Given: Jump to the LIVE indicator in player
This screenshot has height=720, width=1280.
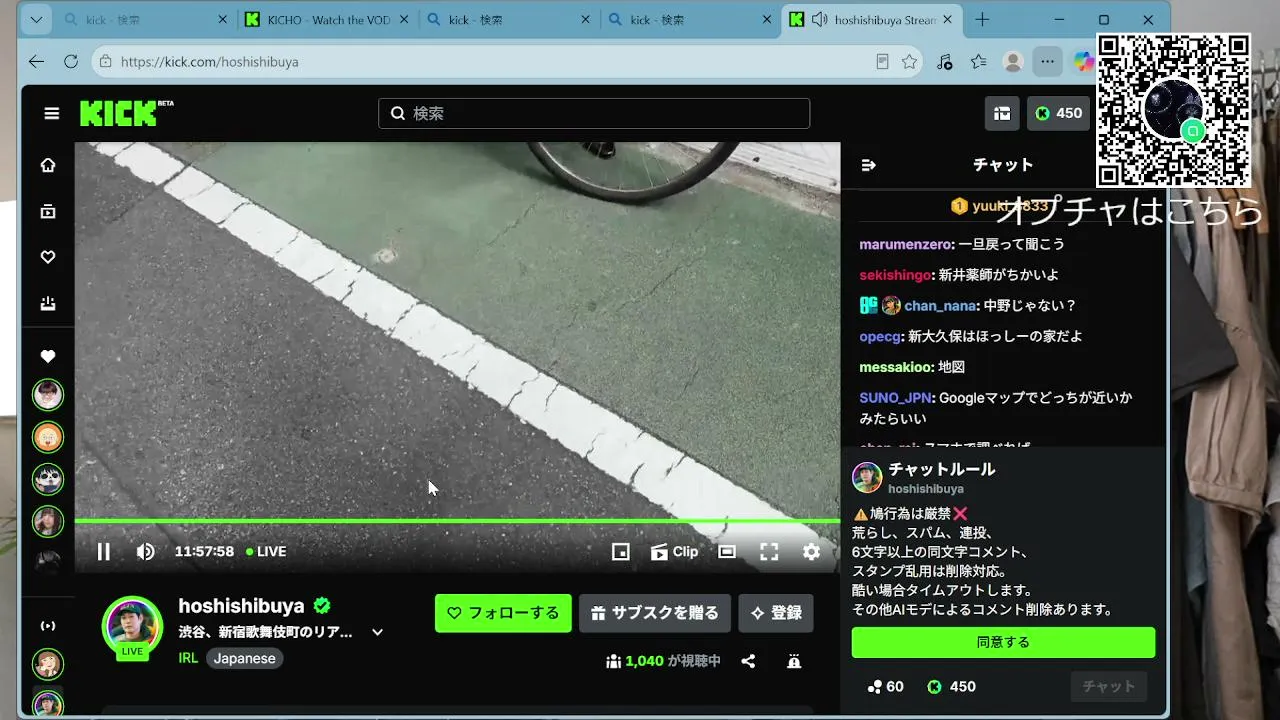Looking at the screenshot, I should coord(266,551).
